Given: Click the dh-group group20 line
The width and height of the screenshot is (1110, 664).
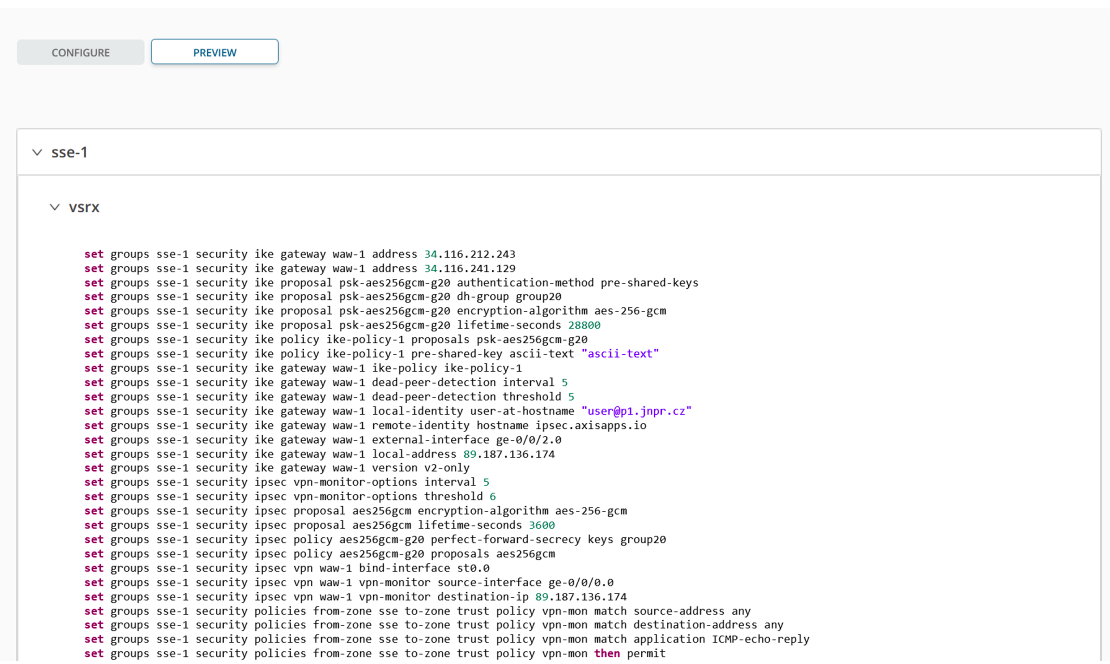Looking at the screenshot, I should pyautogui.click(x=323, y=297).
